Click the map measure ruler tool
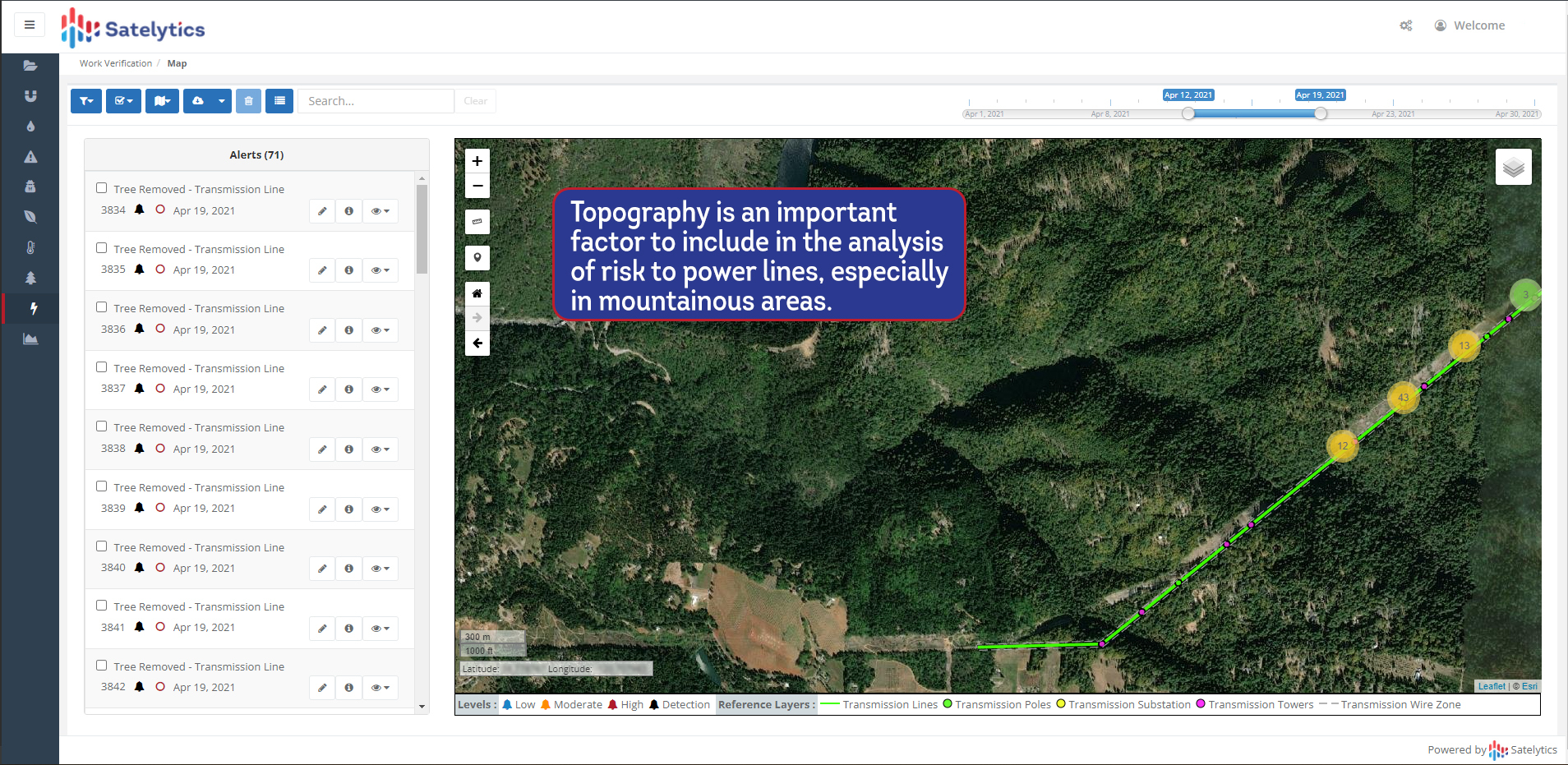The image size is (1568, 765). click(477, 222)
